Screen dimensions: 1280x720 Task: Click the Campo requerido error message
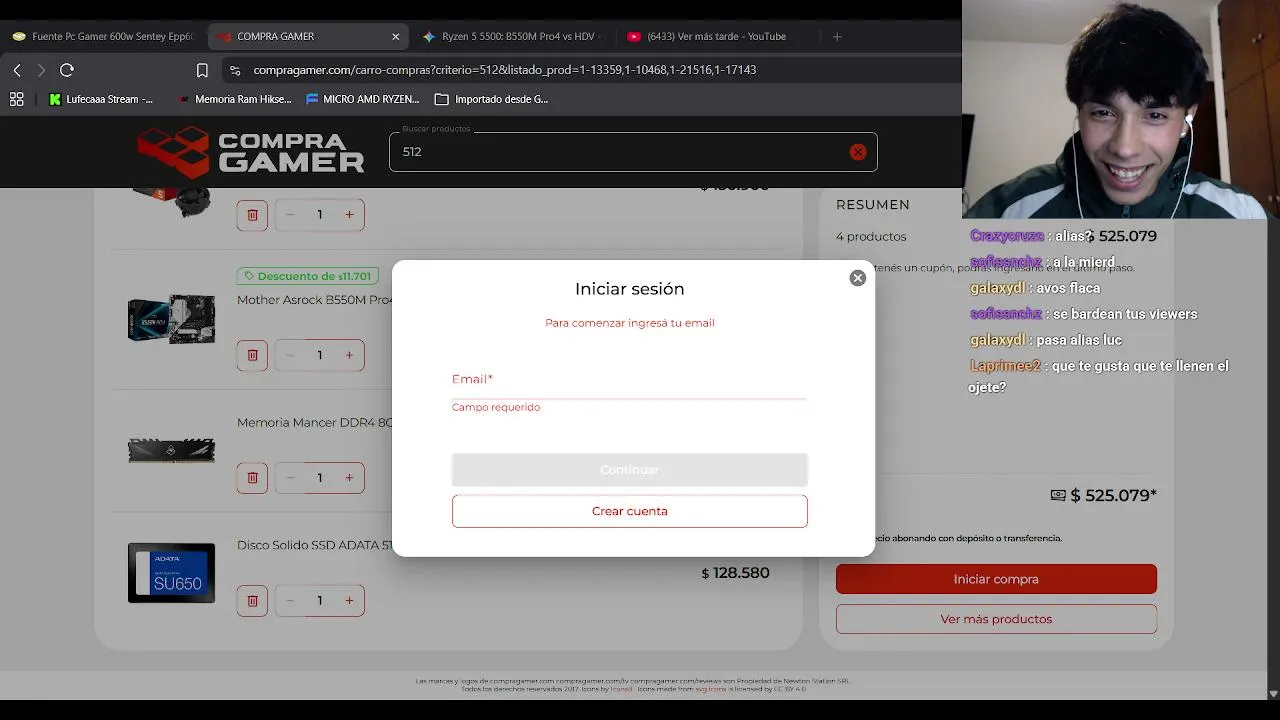[496, 407]
